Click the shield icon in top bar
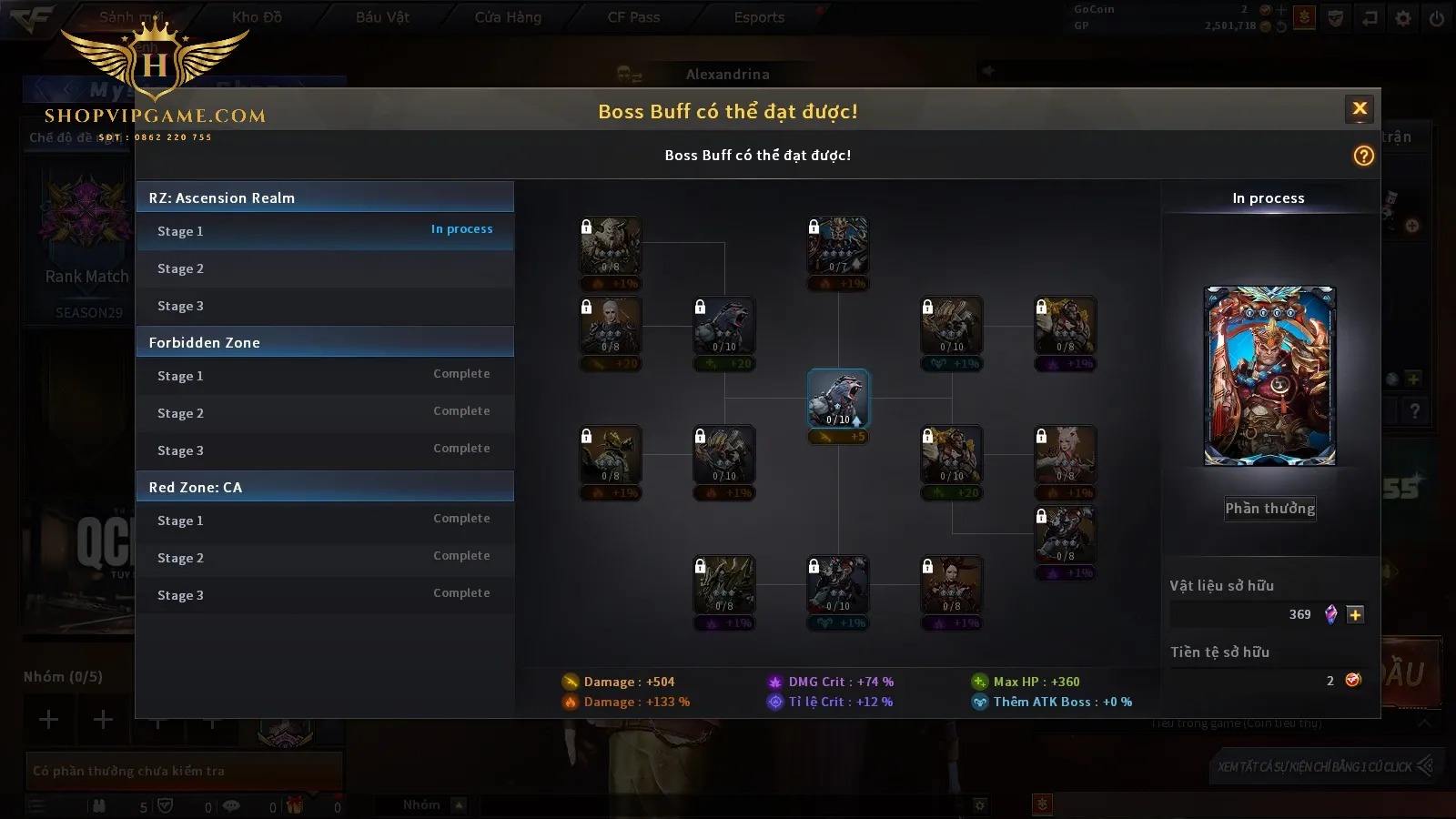Viewport: 1456px width, 819px height. (1336, 17)
